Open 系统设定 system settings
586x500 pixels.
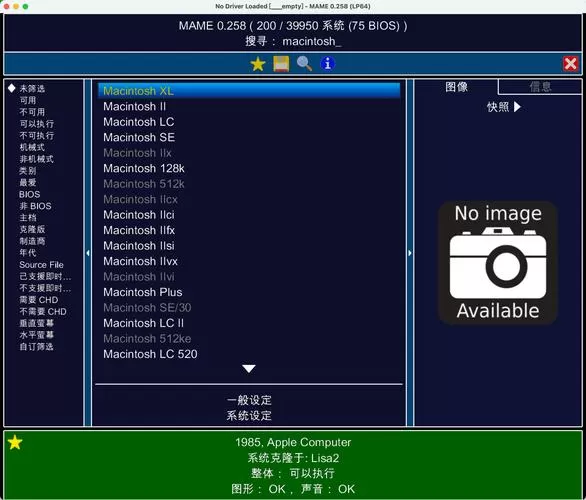tap(249, 416)
